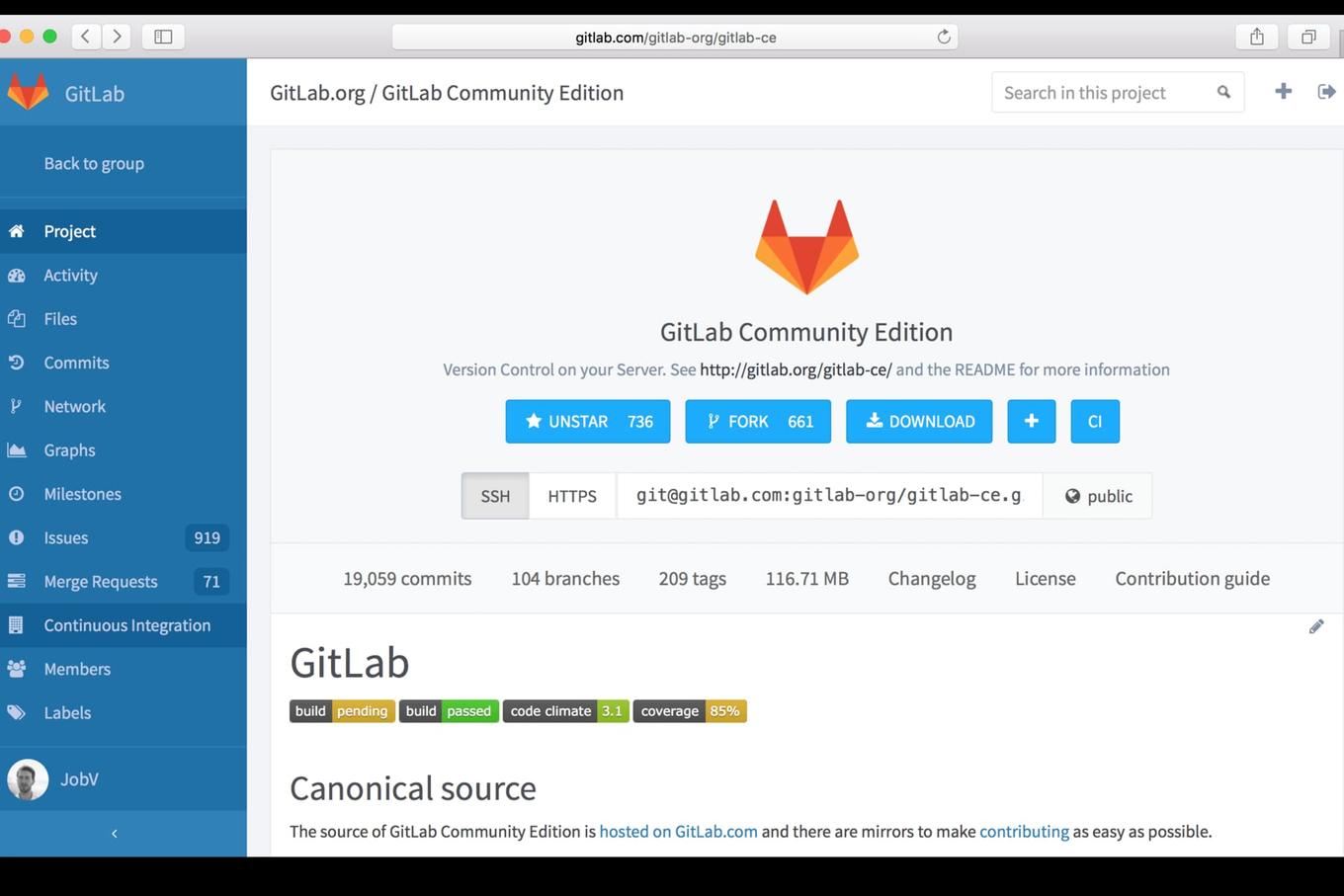This screenshot has width=1344, height=896.
Task: Click the Continuous Integration building icon
Action: click(x=16, y=625)
